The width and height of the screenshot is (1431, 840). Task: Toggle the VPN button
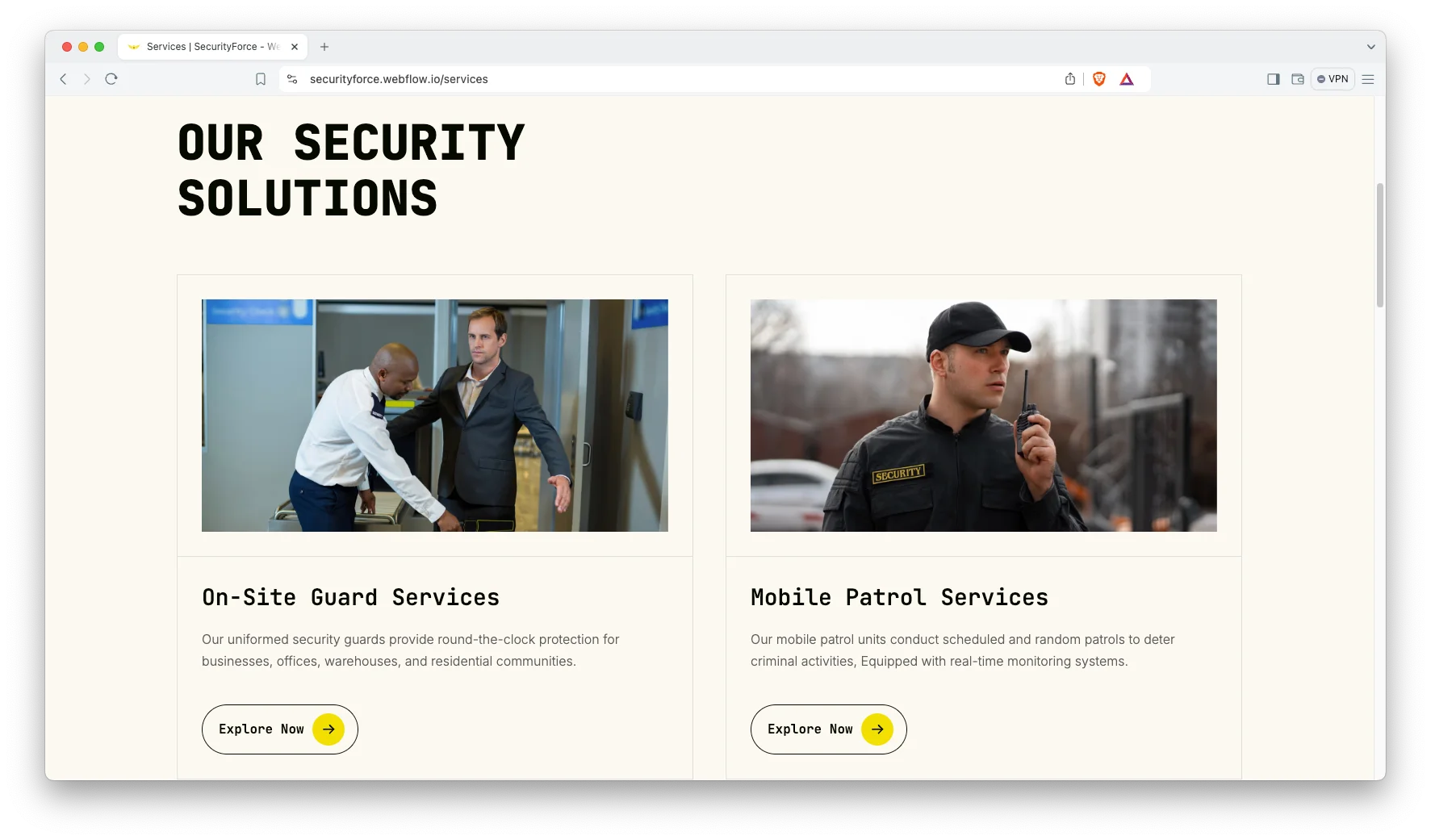pos(1333,79)
